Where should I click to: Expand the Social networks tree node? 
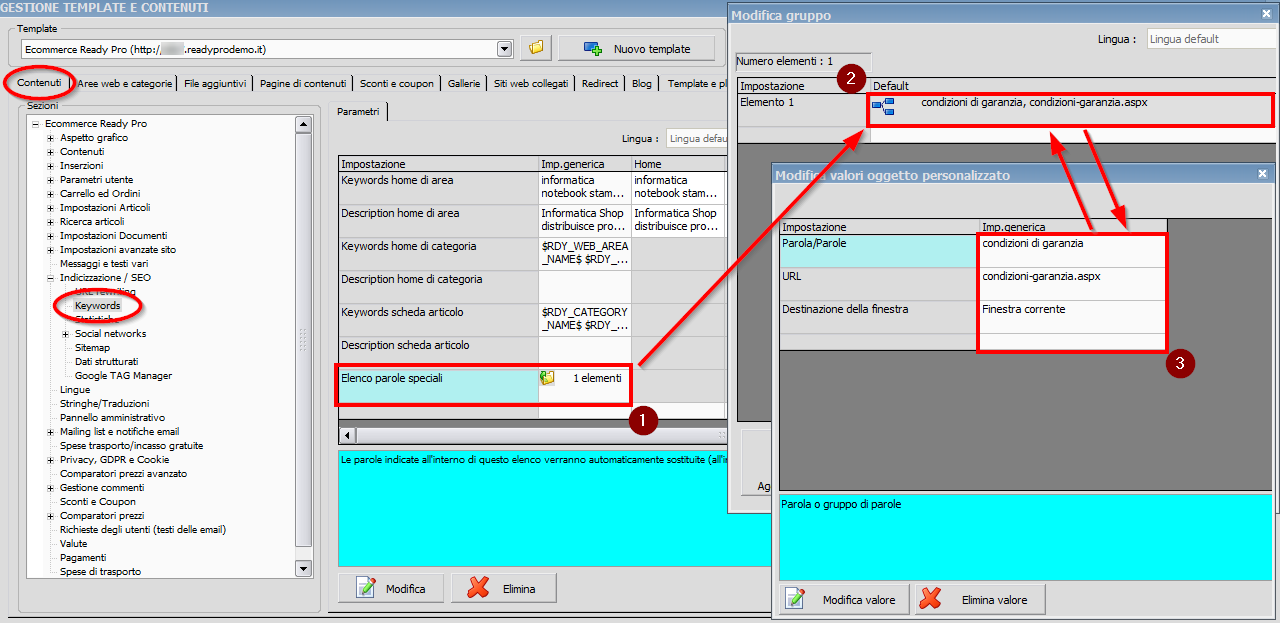tap(66, 334)
